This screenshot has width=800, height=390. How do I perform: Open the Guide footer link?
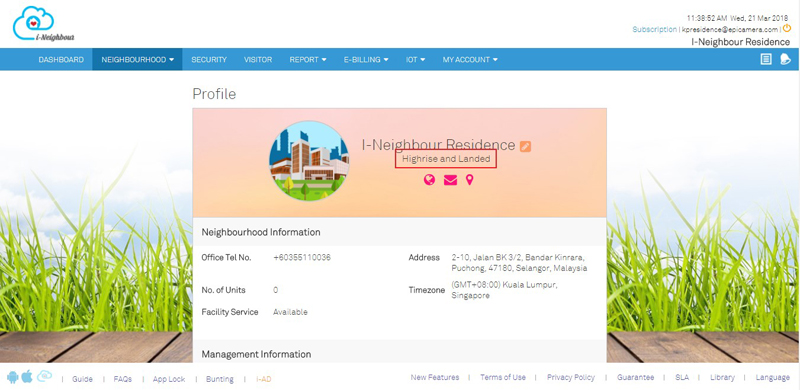(82, 379)
